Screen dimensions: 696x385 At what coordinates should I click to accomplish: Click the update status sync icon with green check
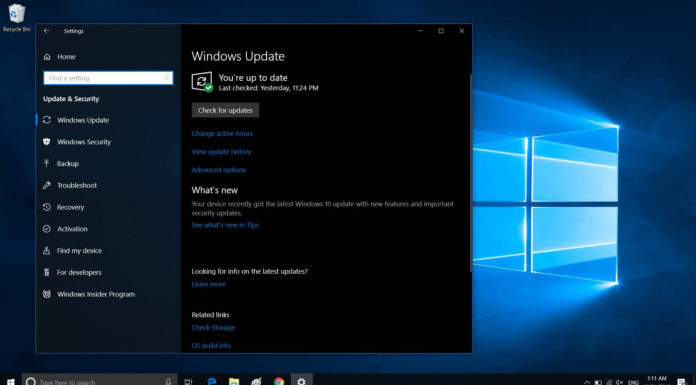pyautogui.click(x=202, y=82)
